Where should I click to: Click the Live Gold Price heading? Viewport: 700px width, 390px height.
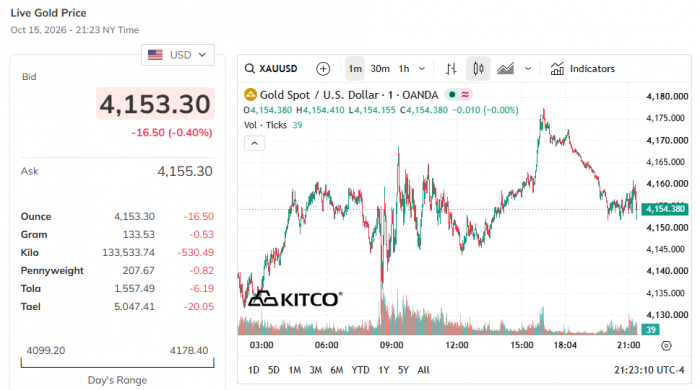(x=48, y=13)
